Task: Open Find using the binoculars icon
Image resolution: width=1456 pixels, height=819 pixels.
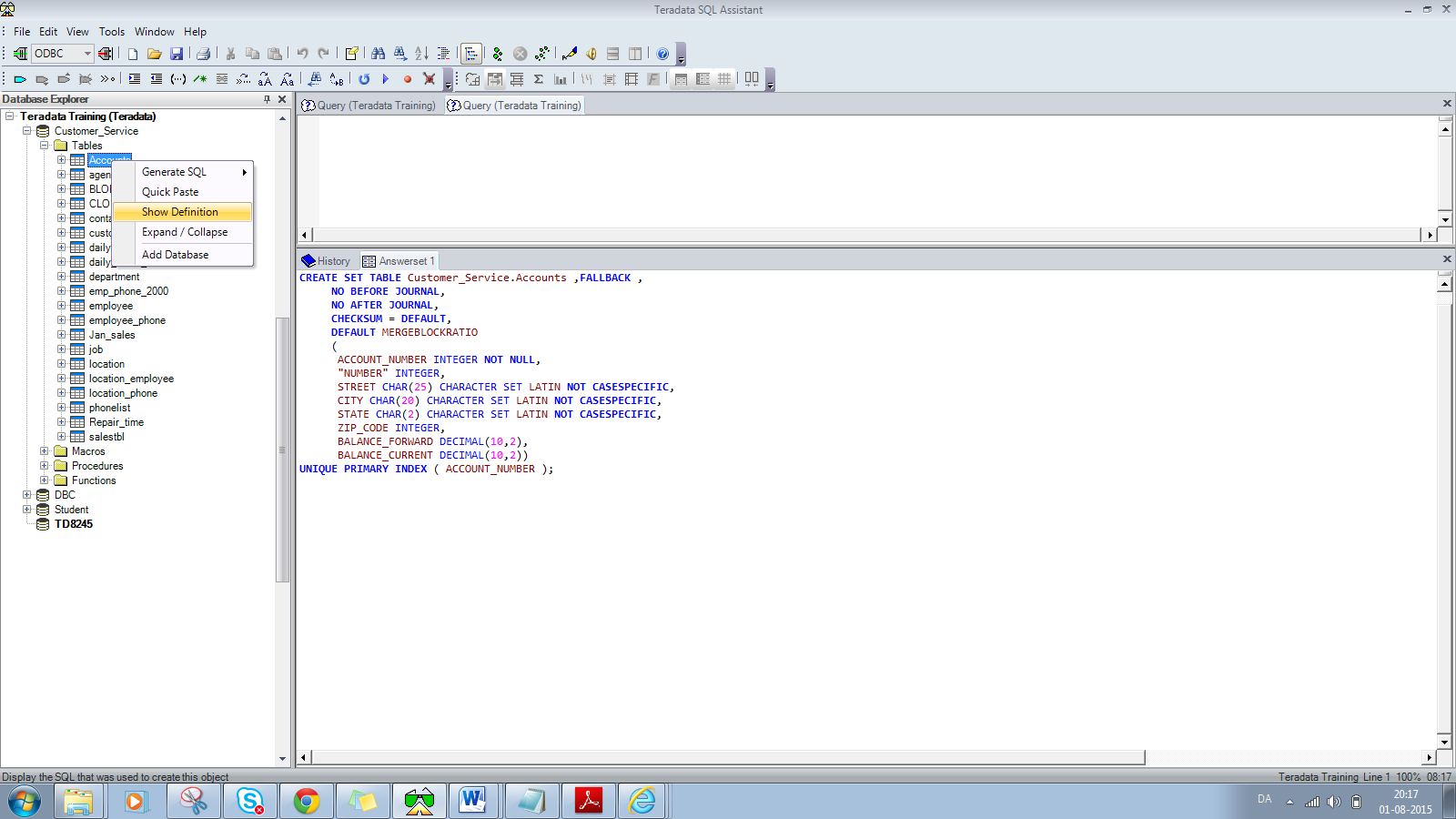Action: tap(378, 54)
